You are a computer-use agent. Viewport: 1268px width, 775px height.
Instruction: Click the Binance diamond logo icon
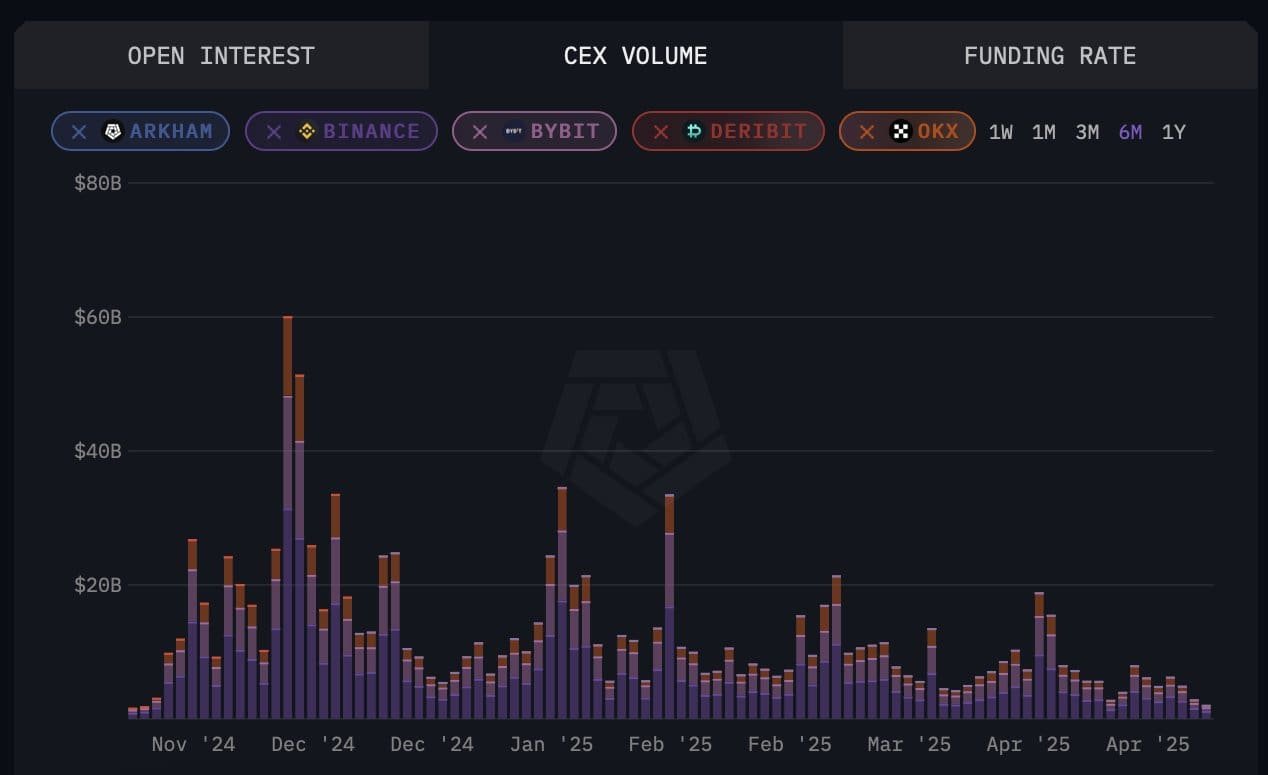click(306, 131)
